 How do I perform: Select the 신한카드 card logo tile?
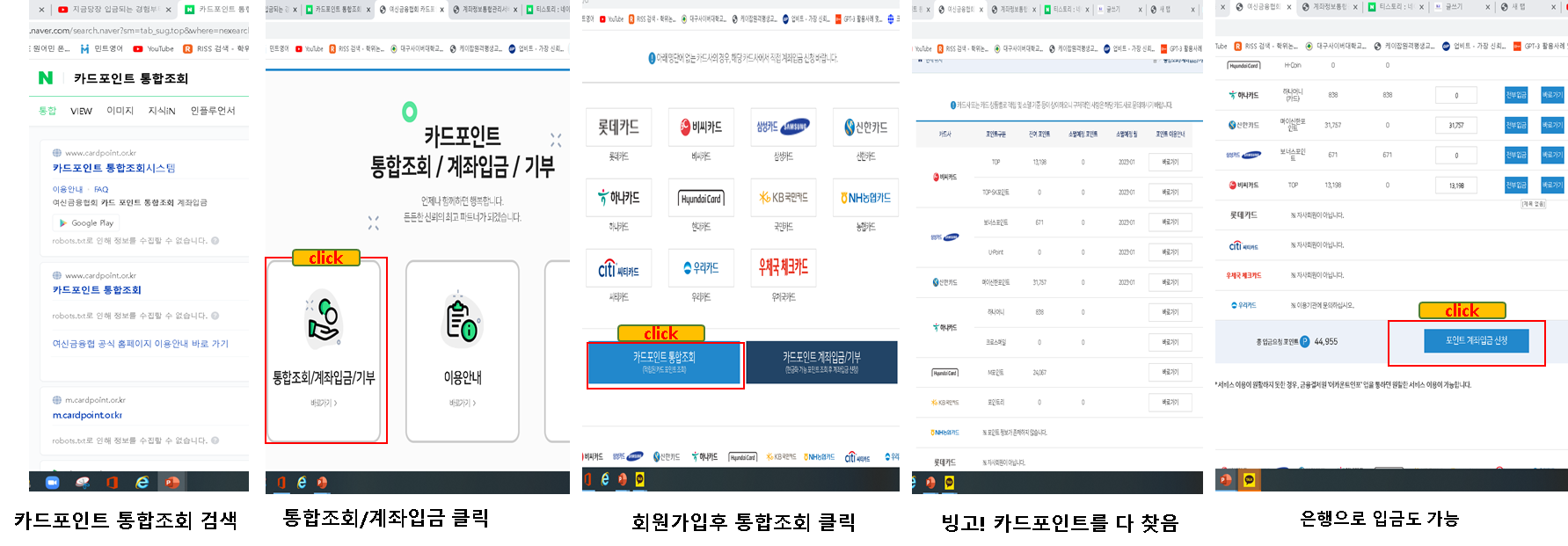pos(866,127)
